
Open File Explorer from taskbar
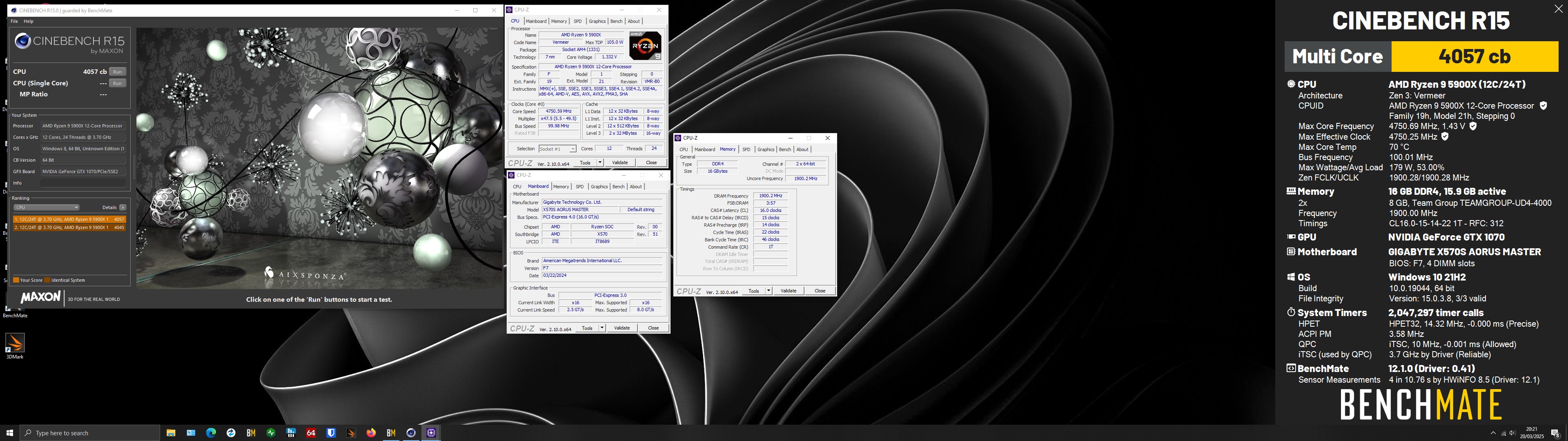[171, 433]
